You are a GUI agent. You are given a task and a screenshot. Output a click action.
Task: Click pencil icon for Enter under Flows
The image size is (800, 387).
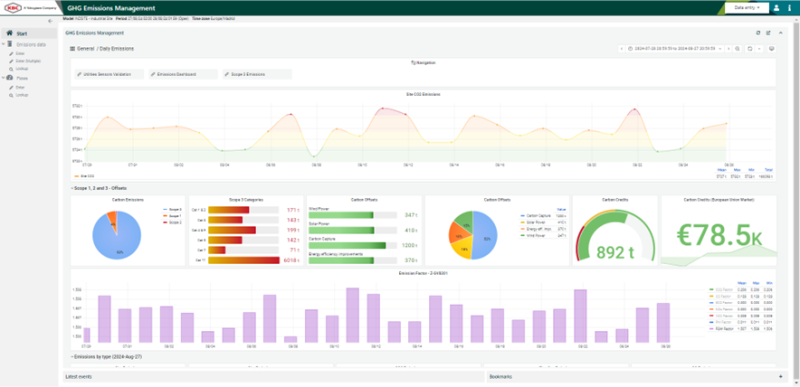[x=11, y=87]
